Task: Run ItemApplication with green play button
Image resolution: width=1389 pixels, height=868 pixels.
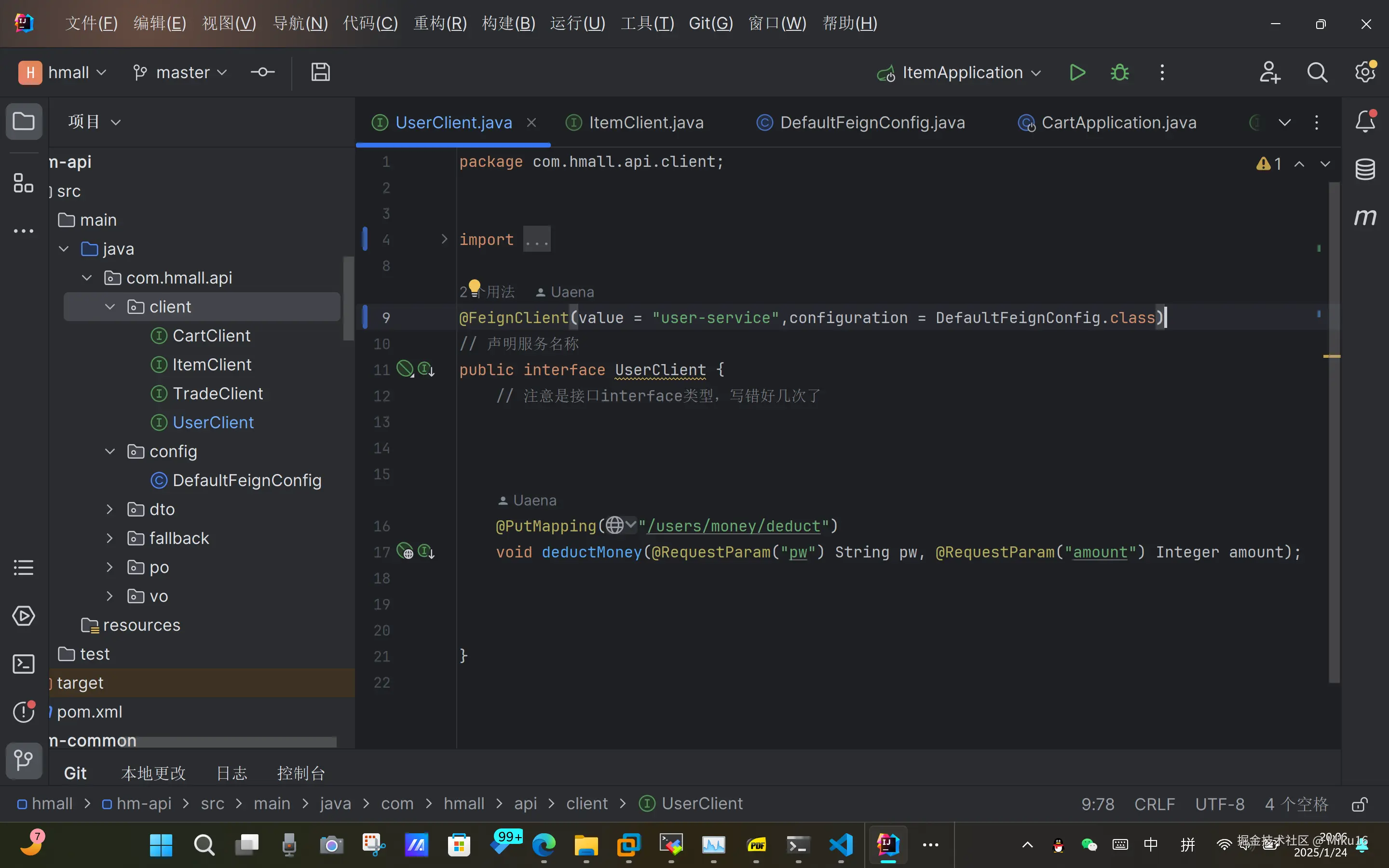Action: point(1077,73)
